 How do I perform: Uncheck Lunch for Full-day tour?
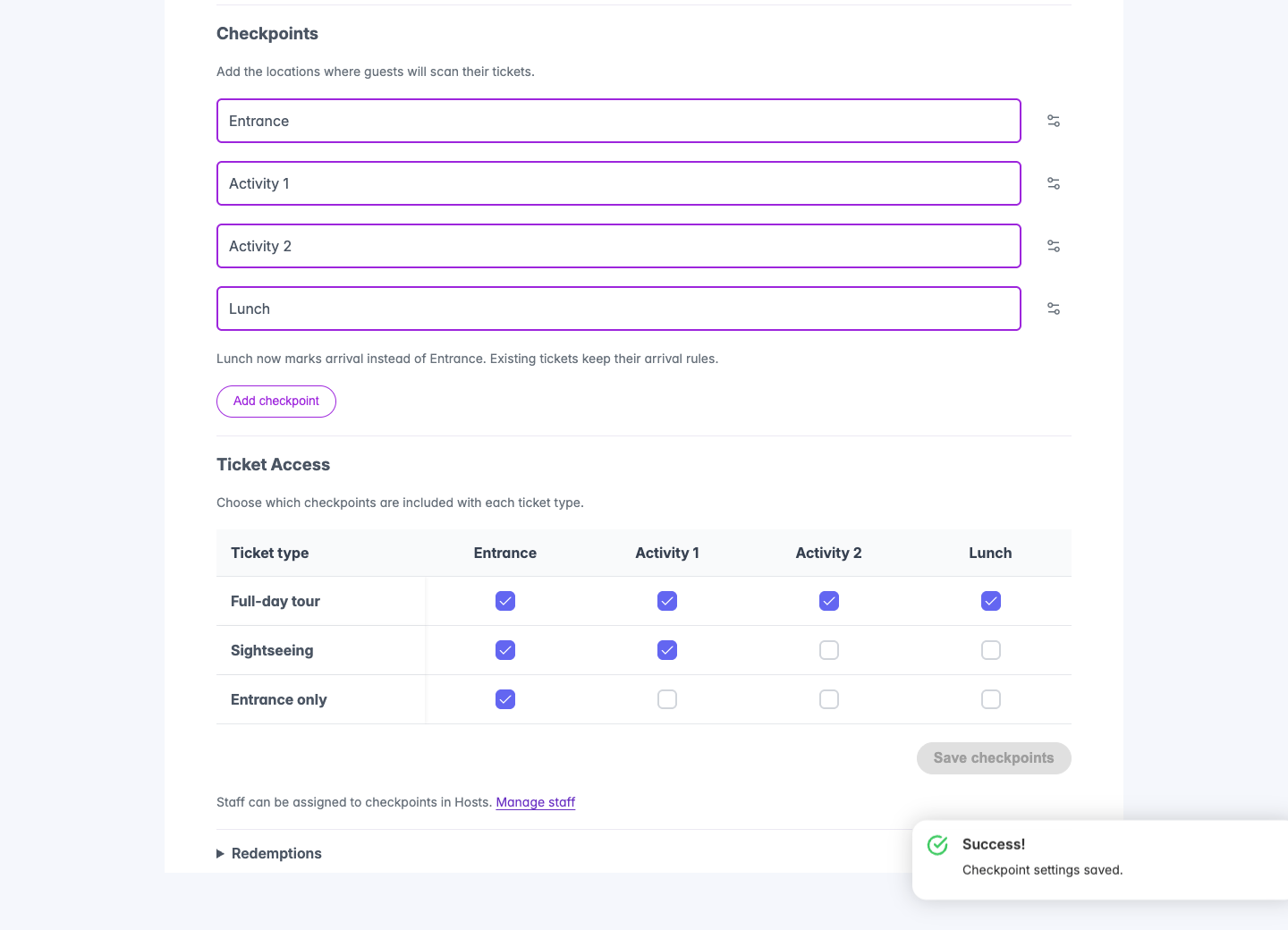coord(991,601)
